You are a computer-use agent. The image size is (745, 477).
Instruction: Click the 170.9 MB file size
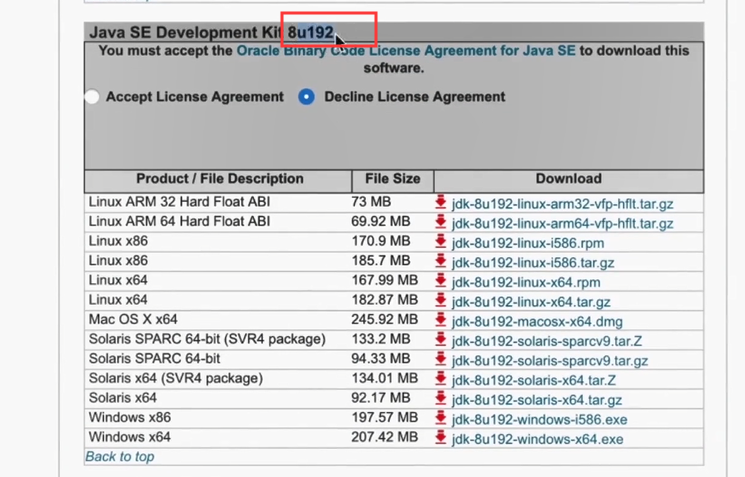click(381, 241)
